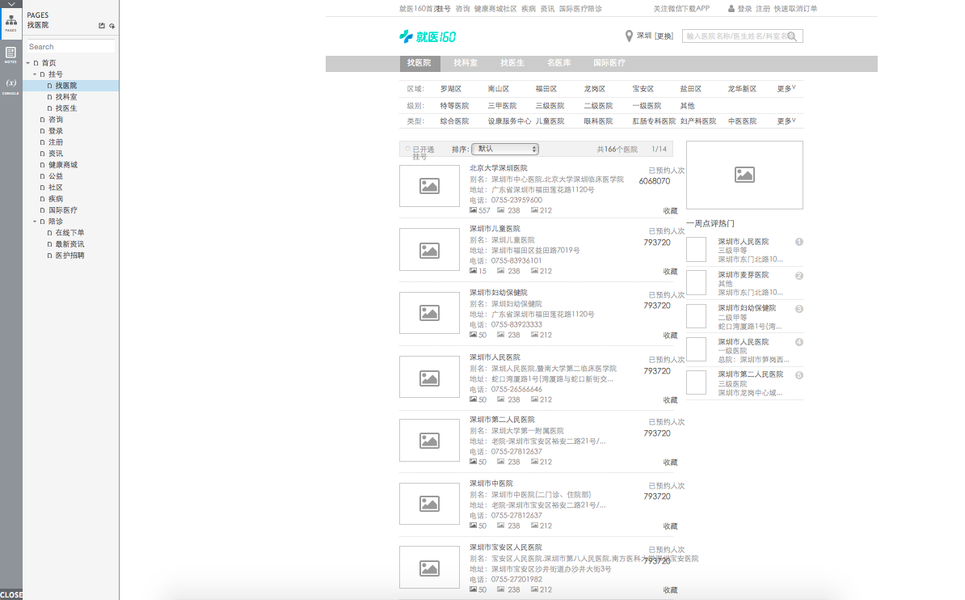
Task: Click the first small icon in PAGES header
Action: coord(102,26)
